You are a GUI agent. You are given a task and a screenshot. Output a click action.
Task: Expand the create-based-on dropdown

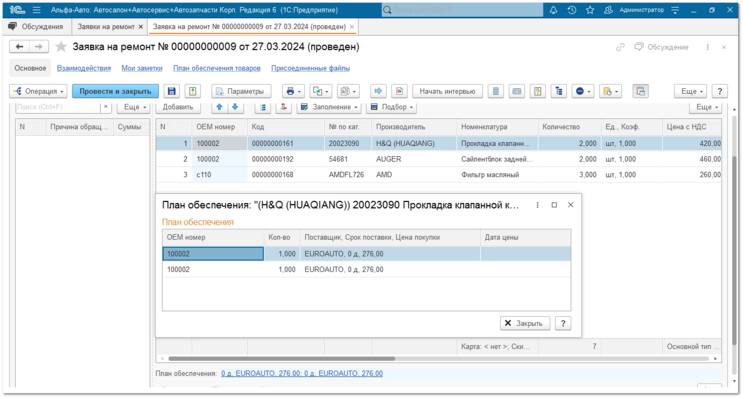(x=321, y=91)
